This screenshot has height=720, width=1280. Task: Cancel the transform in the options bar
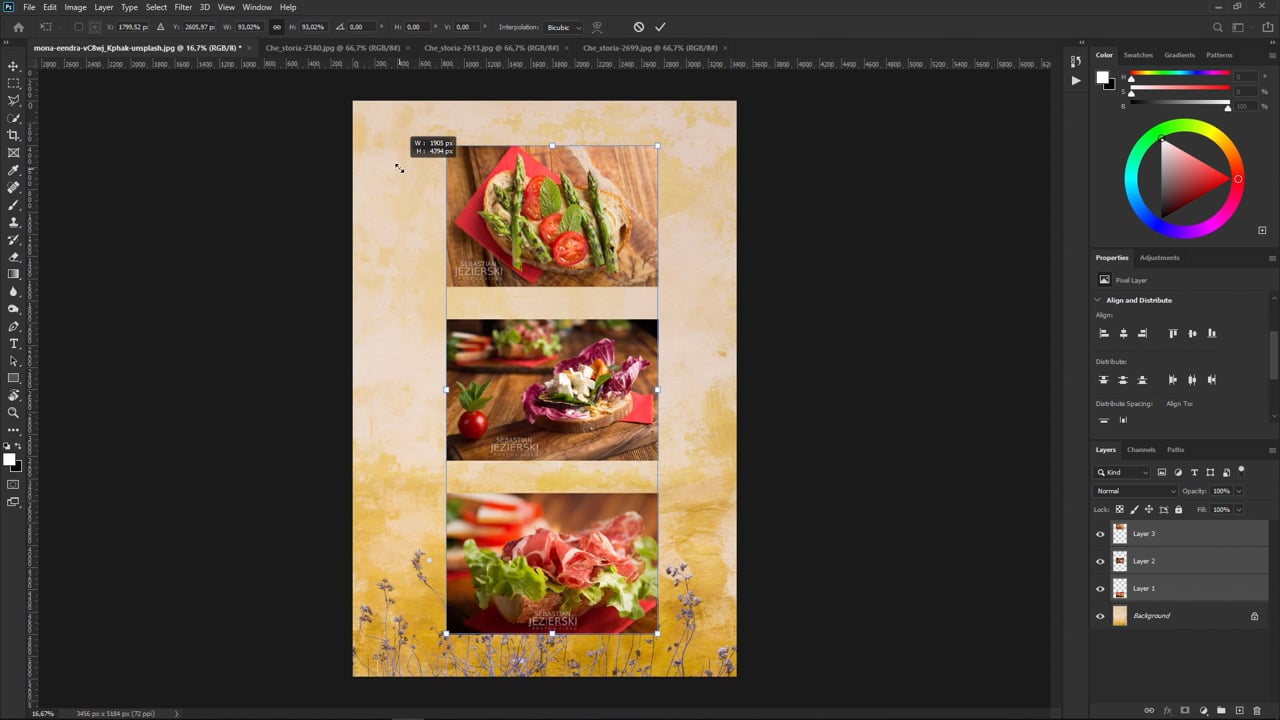point(639,27)
